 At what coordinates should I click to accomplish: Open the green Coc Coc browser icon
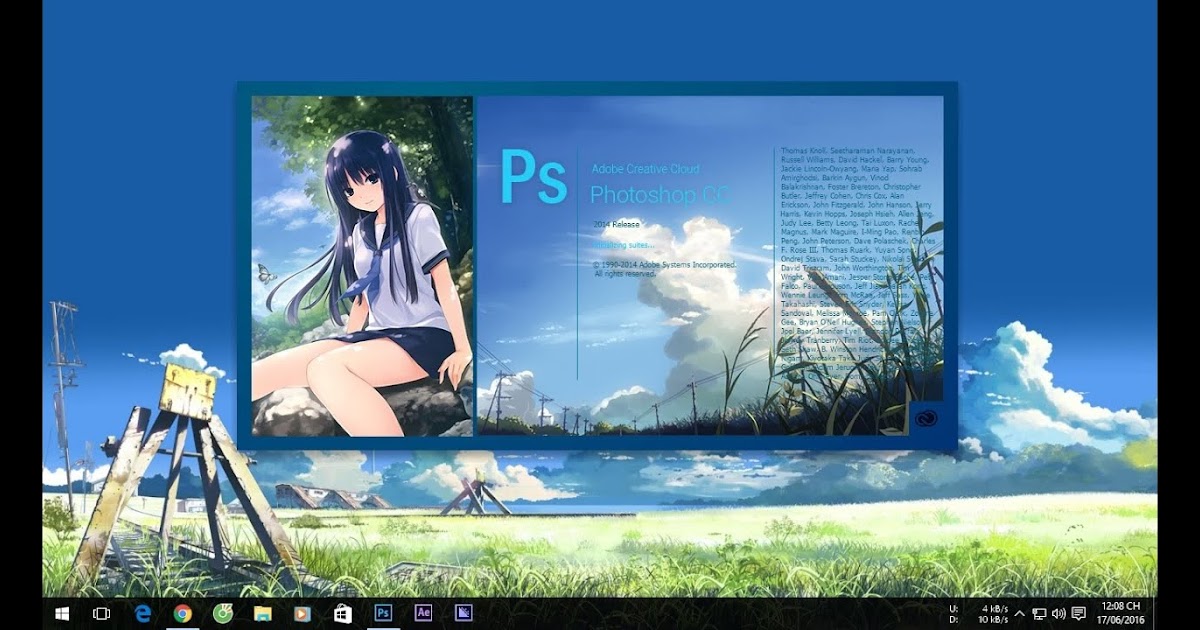click(223, 613)
